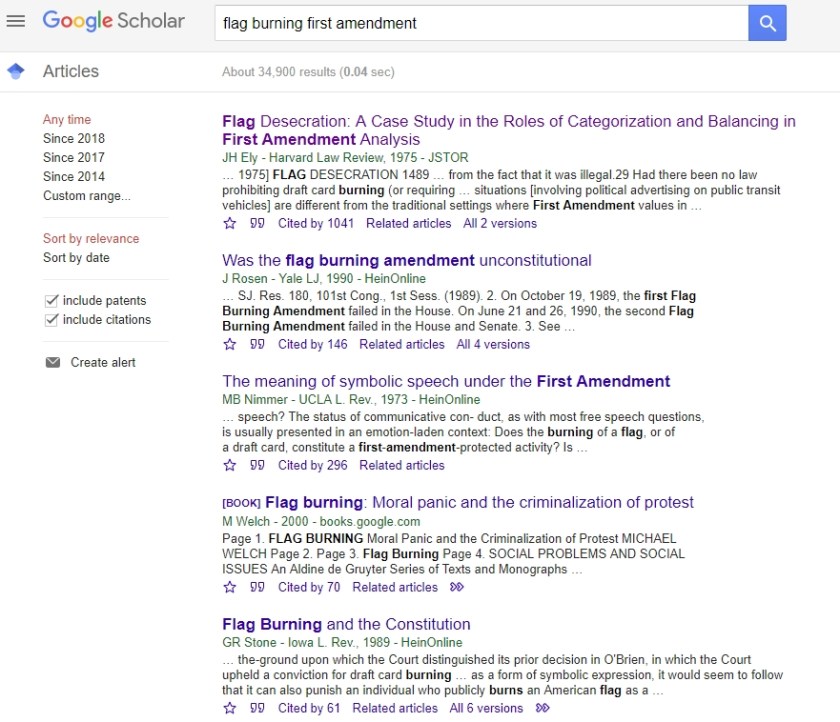Screen dimensions: 840x722
Task: Click the Scholar diamond icon beside Articles
Action: (x=16, y=71)
